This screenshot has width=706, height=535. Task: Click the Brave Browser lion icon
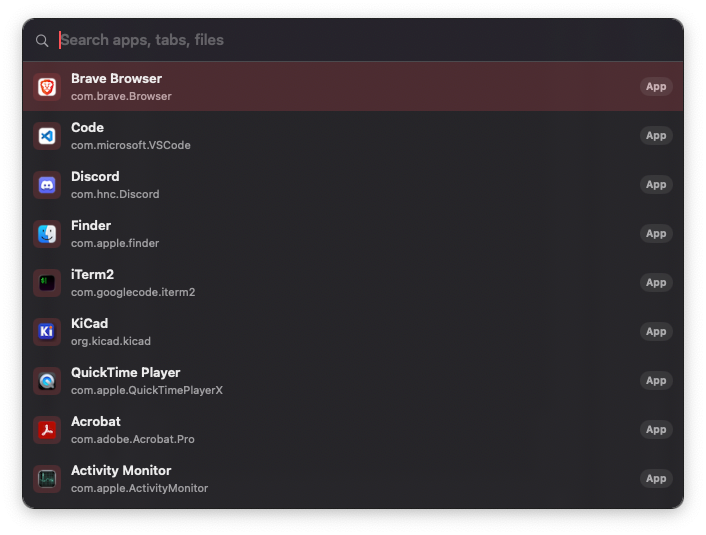coord(47,87)
